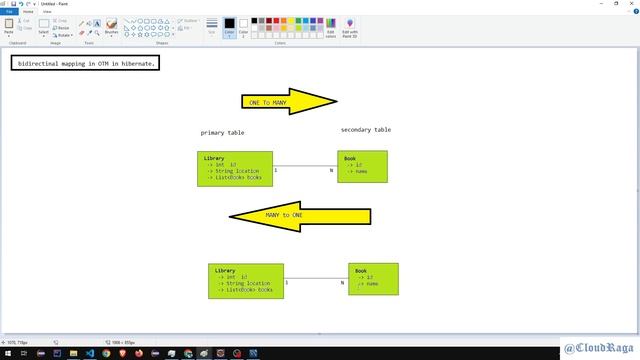Open Paint Help question mark icon

(636, 11)
